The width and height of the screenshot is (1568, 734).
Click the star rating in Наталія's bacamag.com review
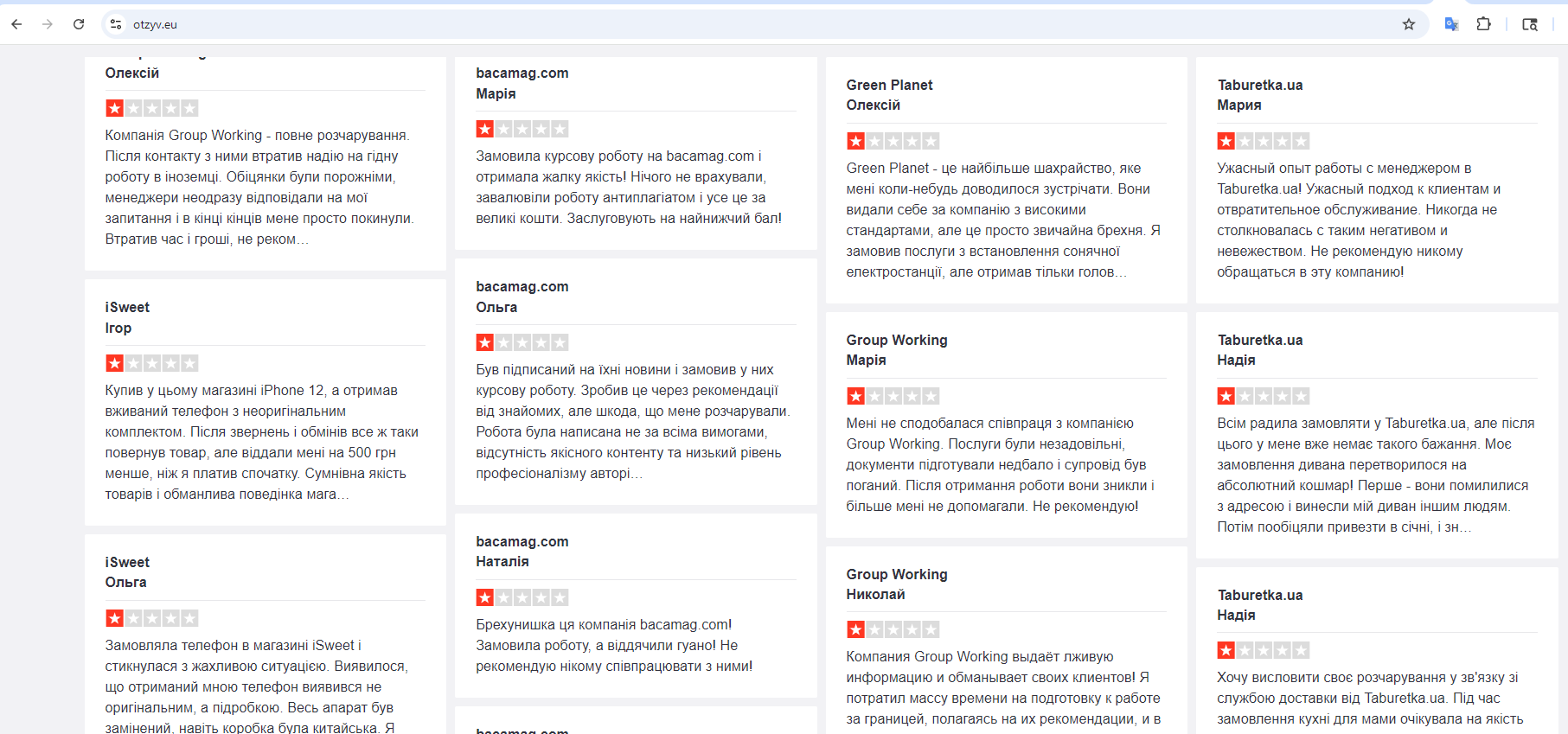pyautogui.click(x=522, y=597)
